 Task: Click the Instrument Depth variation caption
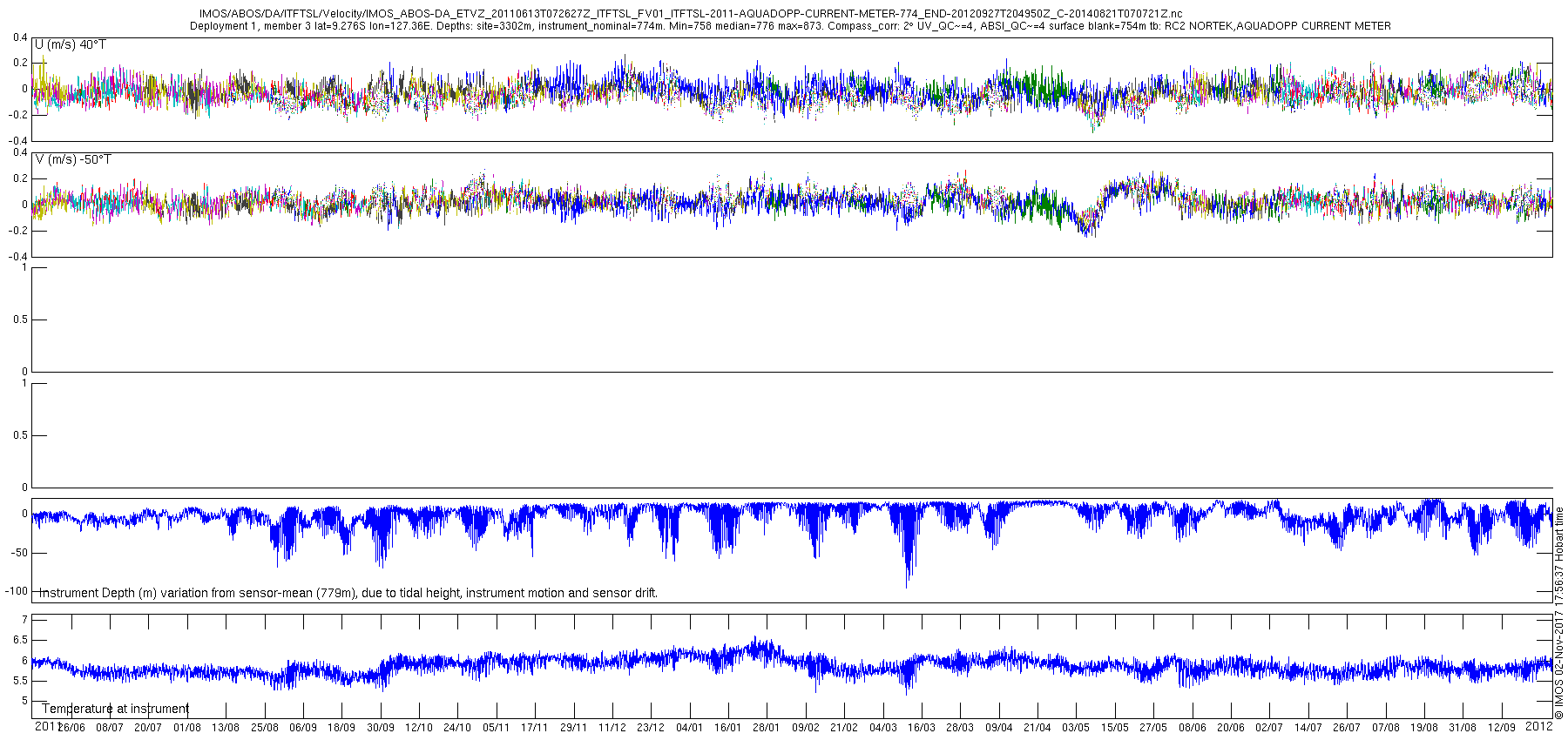(348, 593)
